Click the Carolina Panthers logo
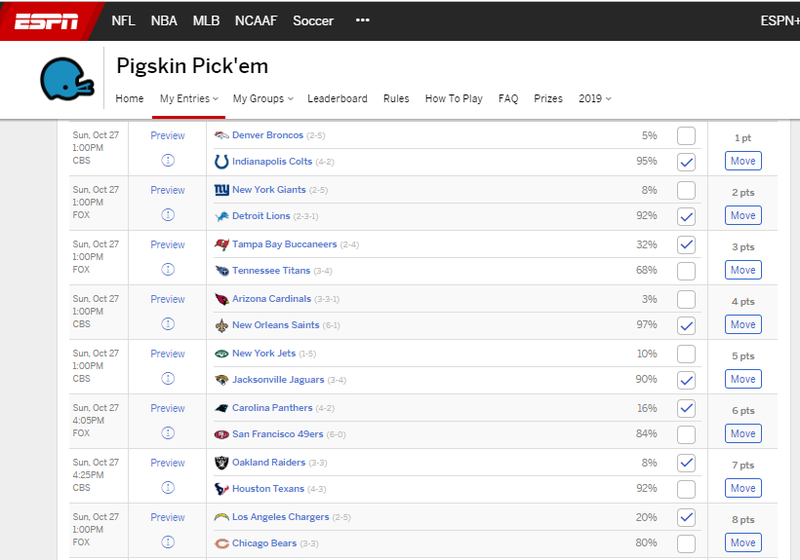This screenshot has height=560, width=800. coord(221,408)
